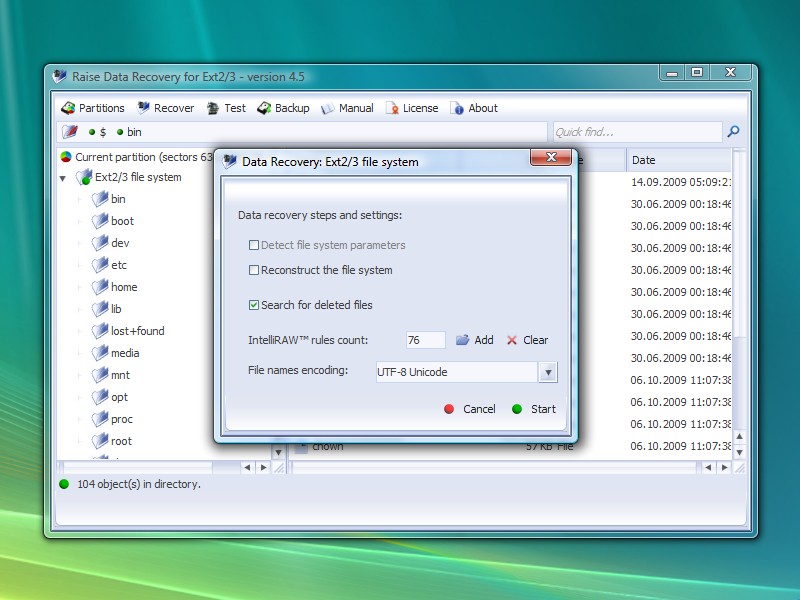
Task: Click the IntelliRAW rules count field
Action: coord(425,340)
